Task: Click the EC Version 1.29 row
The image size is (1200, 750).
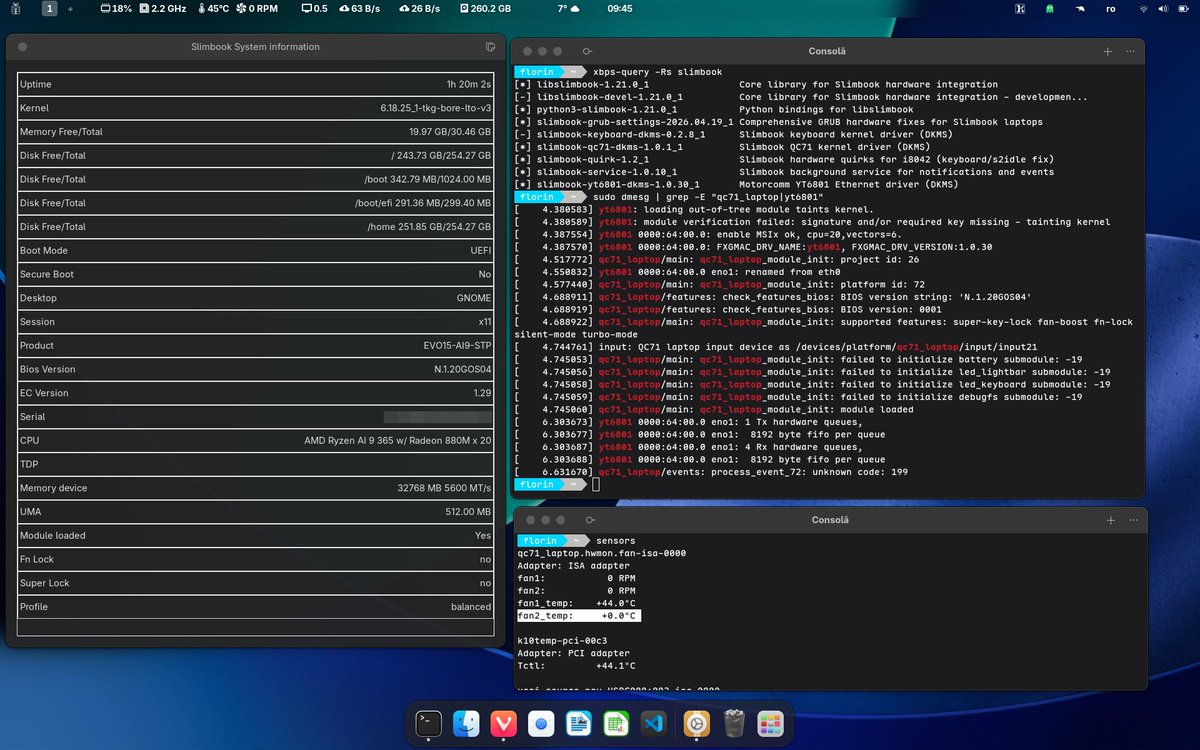Action: [255, 393]
